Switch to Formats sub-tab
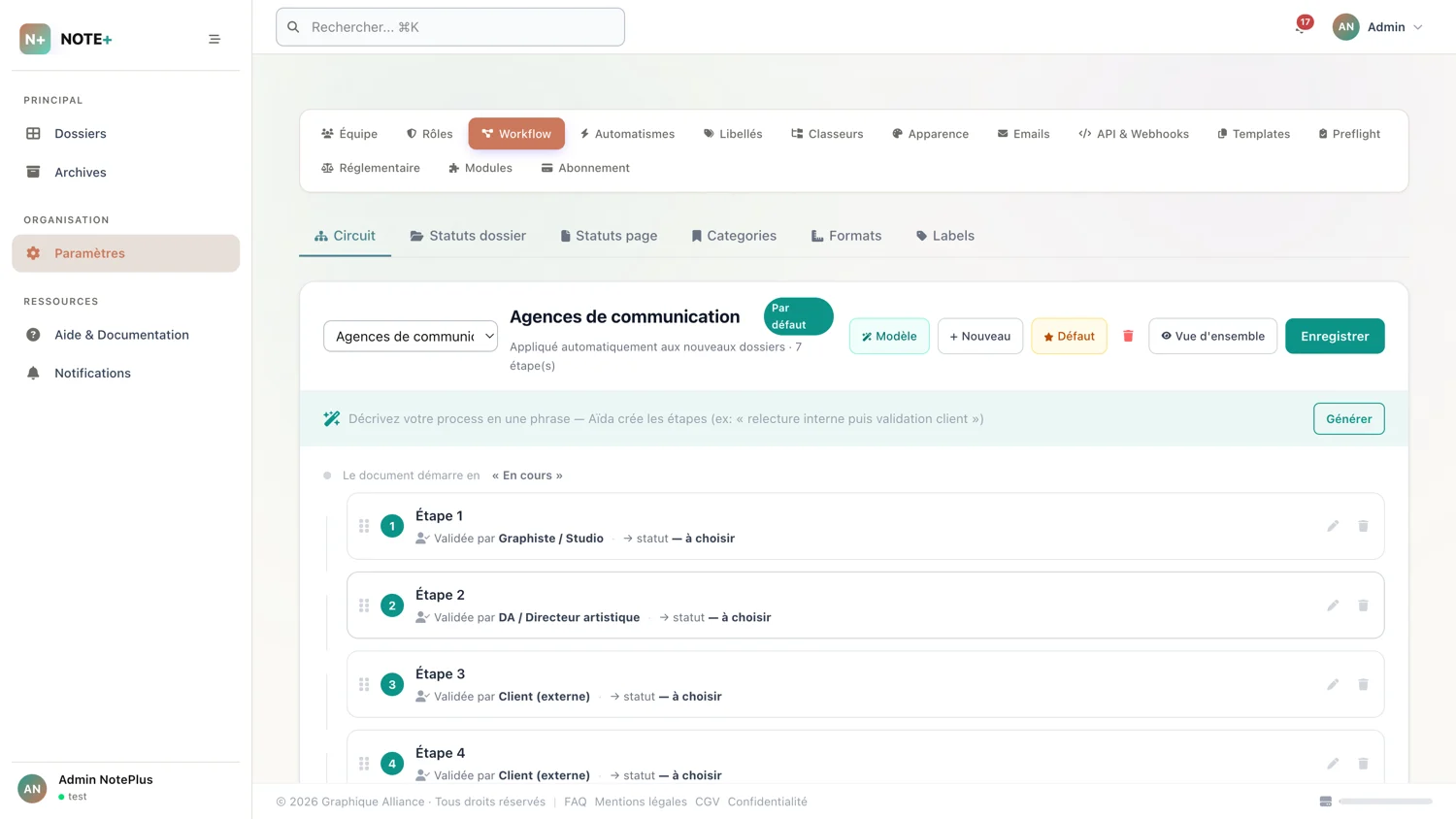 (x=846, y=236)
